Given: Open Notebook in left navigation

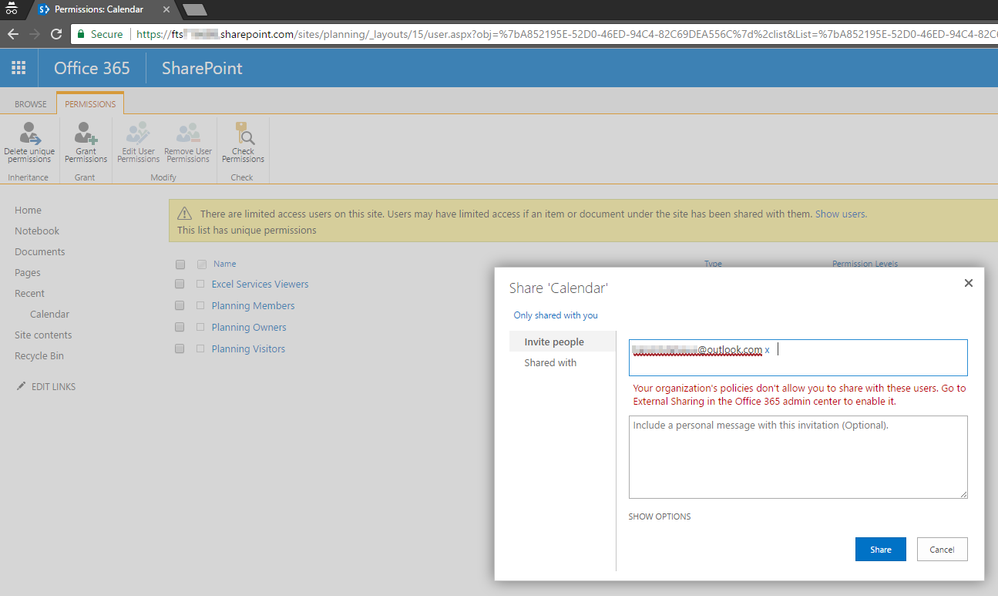Looking at the screenshot, I should (x=37, y=231).
